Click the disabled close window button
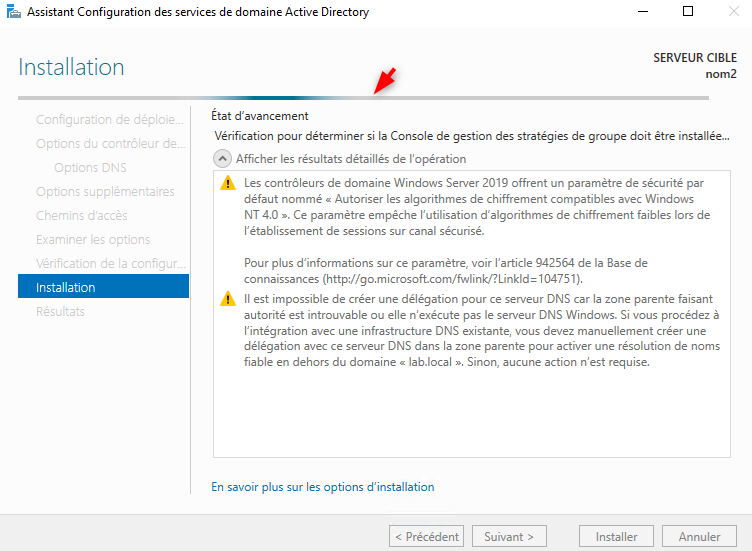752x551 pixels. 733,12
